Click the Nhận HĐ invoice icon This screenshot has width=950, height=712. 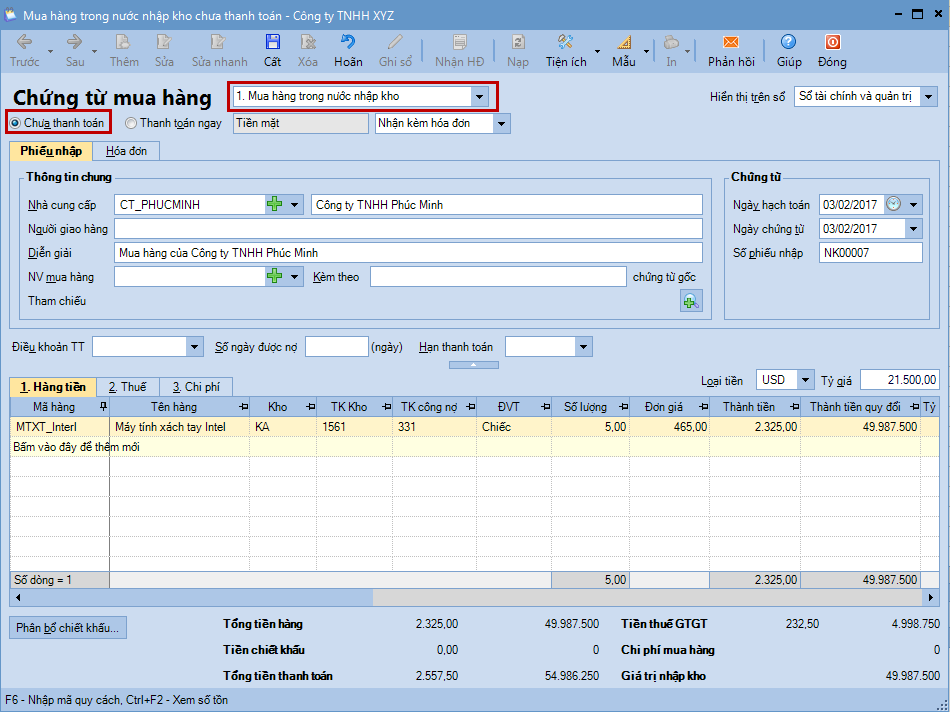click(x=460, y=42)
